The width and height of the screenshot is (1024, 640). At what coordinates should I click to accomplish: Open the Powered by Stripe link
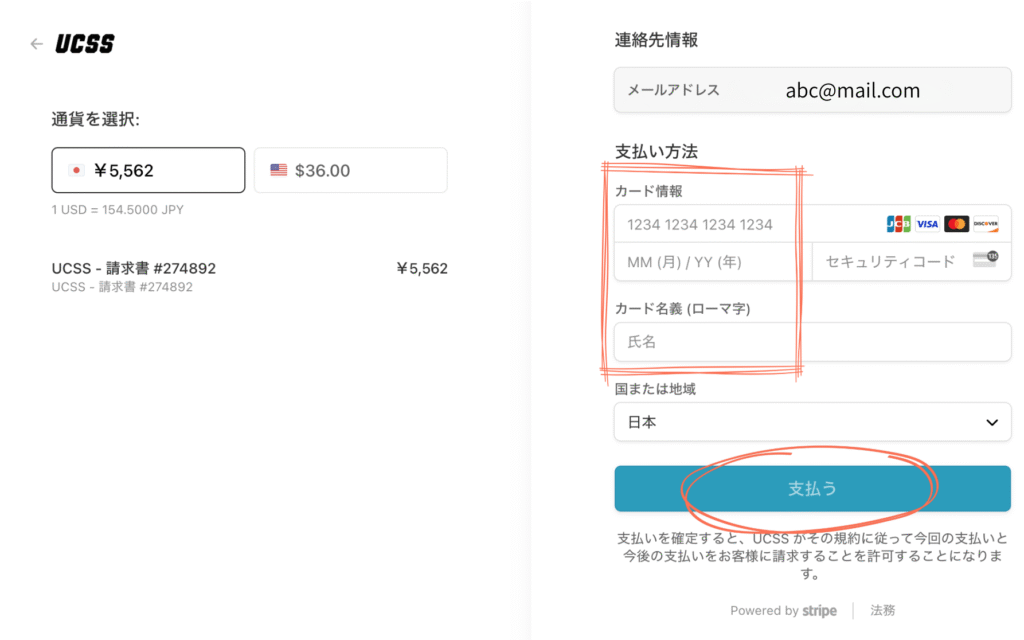[x=783, y=611]
